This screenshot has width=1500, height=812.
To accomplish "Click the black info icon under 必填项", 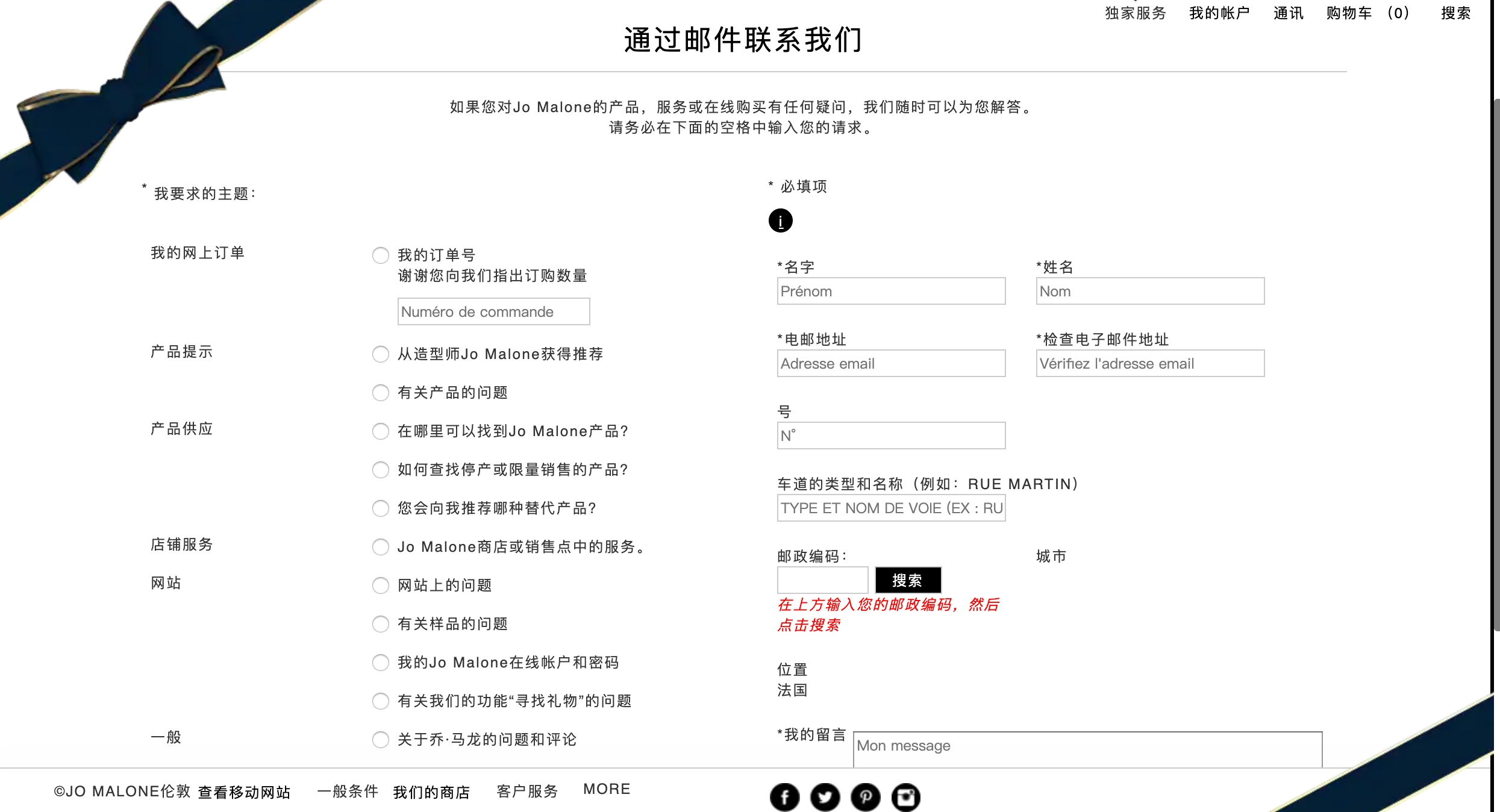I will (780, 220).
